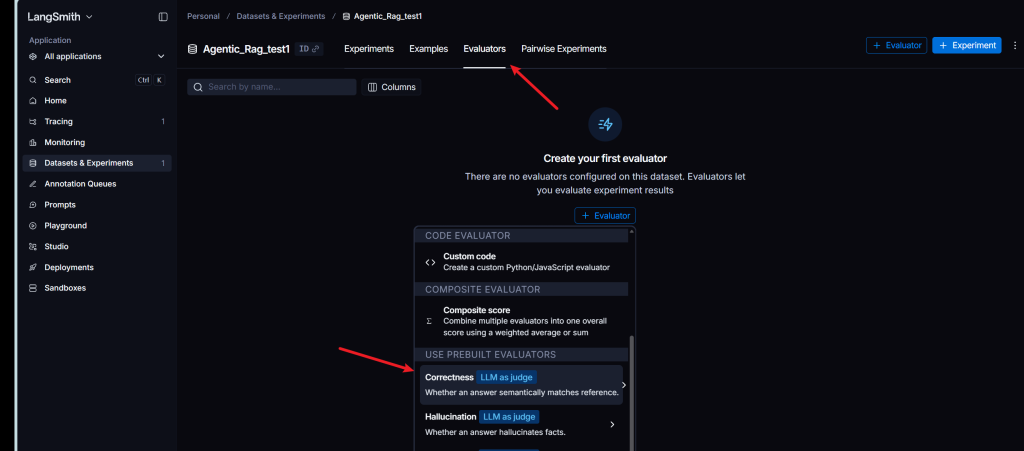Click the Personal breadcrumb link
This screenshot has width=1024, height=451.
pyautogui.click(x=203, y=16)
